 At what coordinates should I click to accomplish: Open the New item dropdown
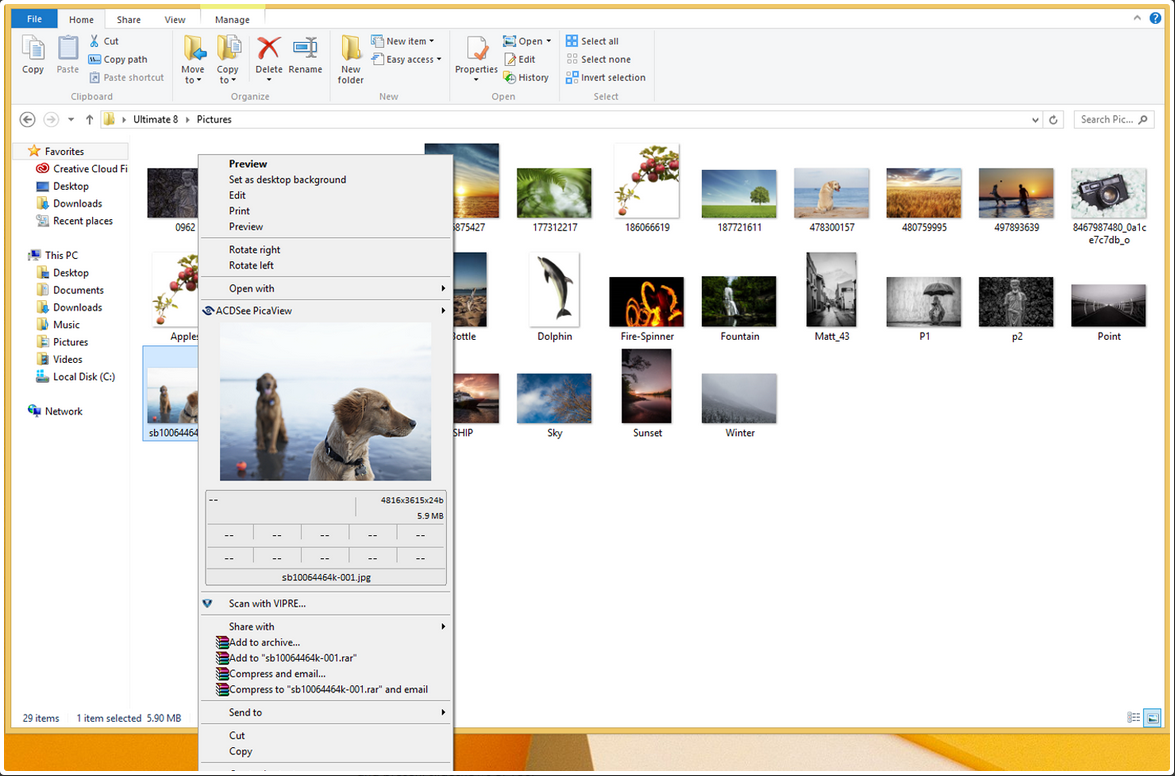pos(403,41)
